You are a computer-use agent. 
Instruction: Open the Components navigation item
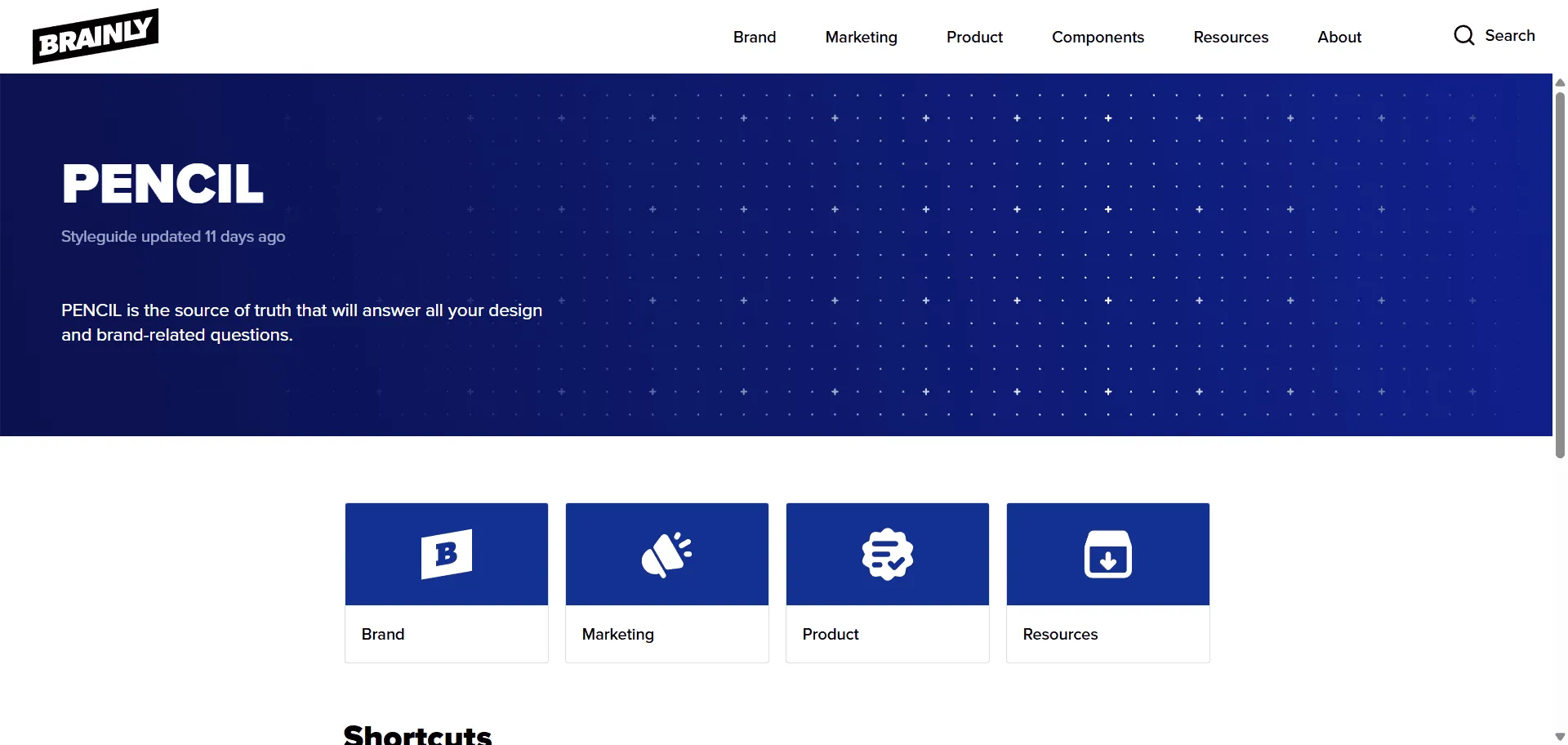tap(1098, 37)
